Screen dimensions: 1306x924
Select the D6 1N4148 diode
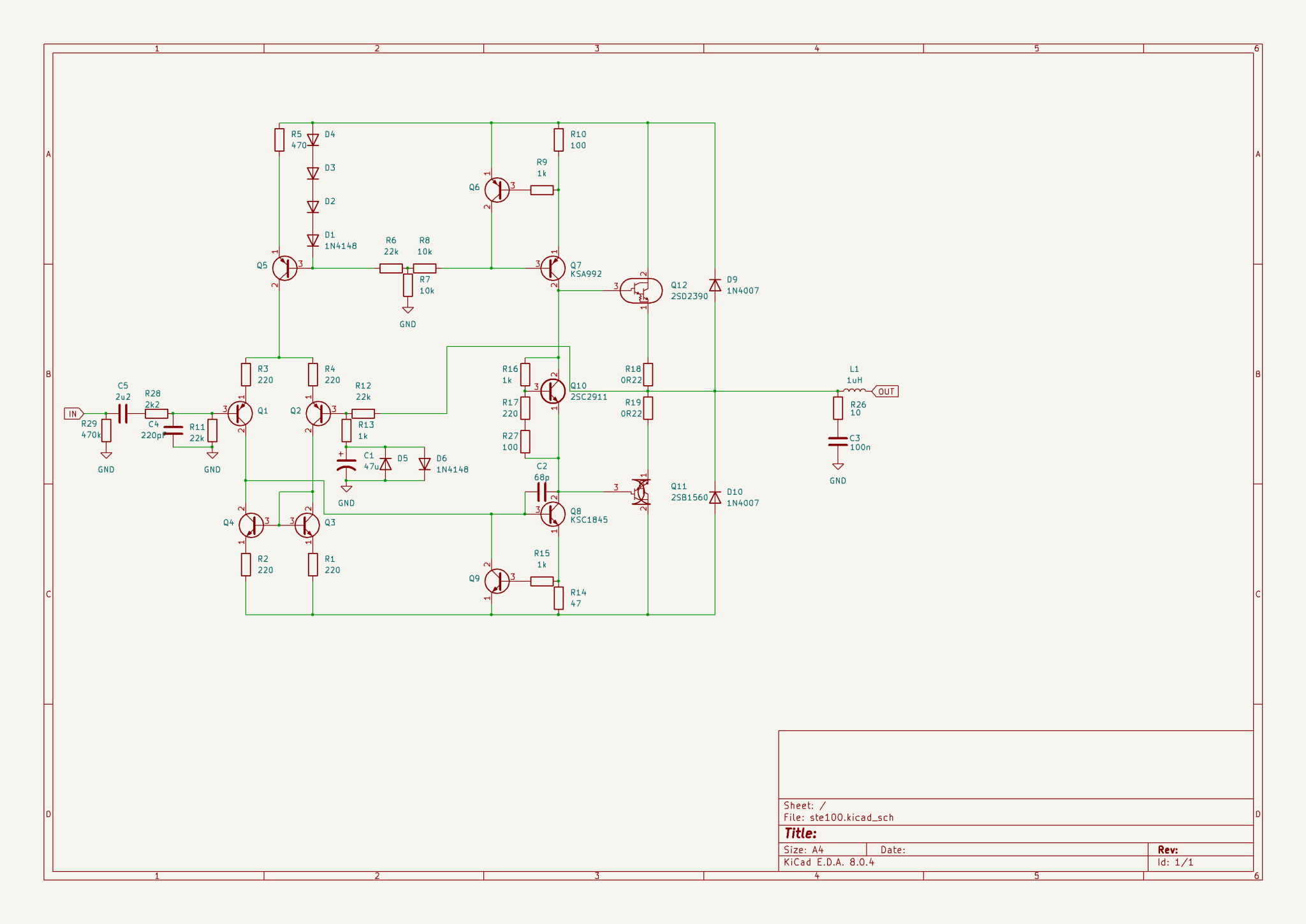(425, 464)
